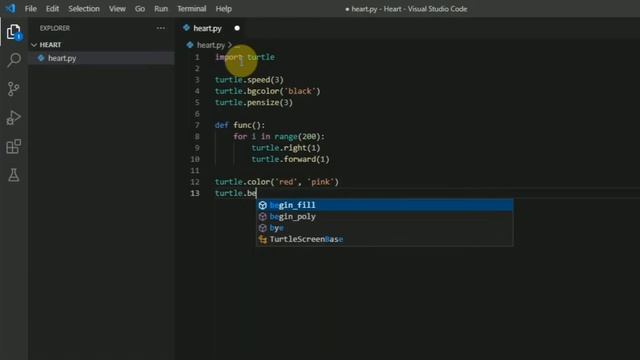
Task: Open the View menu
Action: tap(117, 9)
